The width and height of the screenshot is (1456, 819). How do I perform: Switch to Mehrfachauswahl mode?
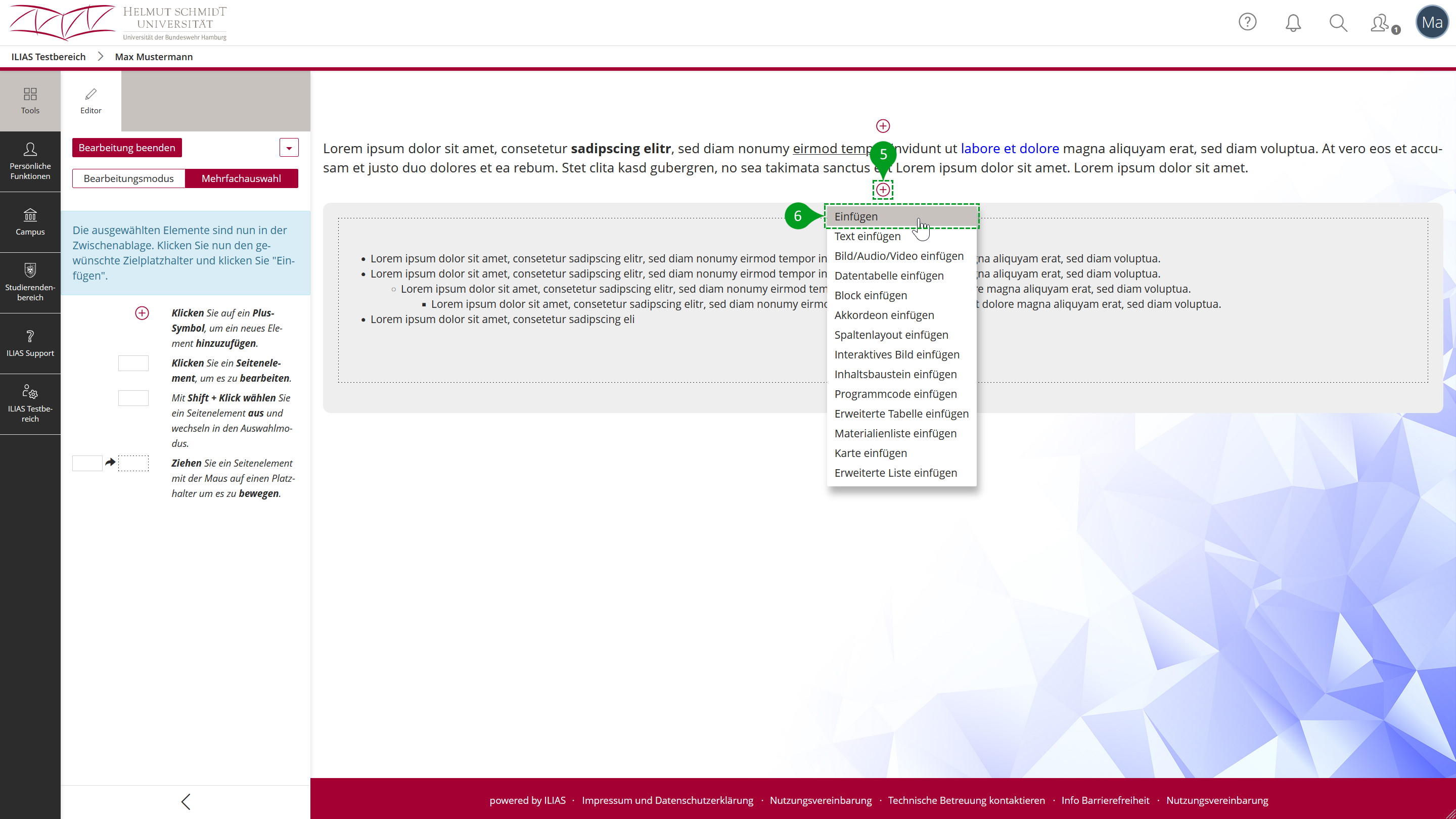[241, 178]
